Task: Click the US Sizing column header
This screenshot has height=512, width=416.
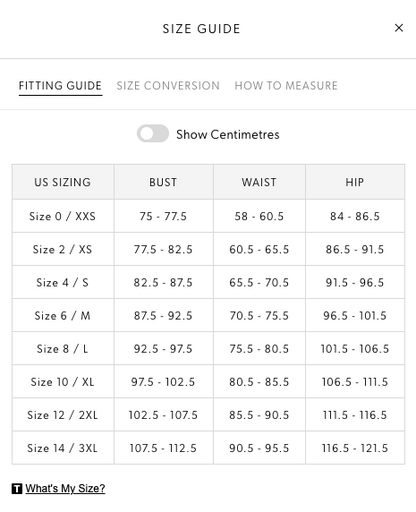Action: [x=63, y=182]
